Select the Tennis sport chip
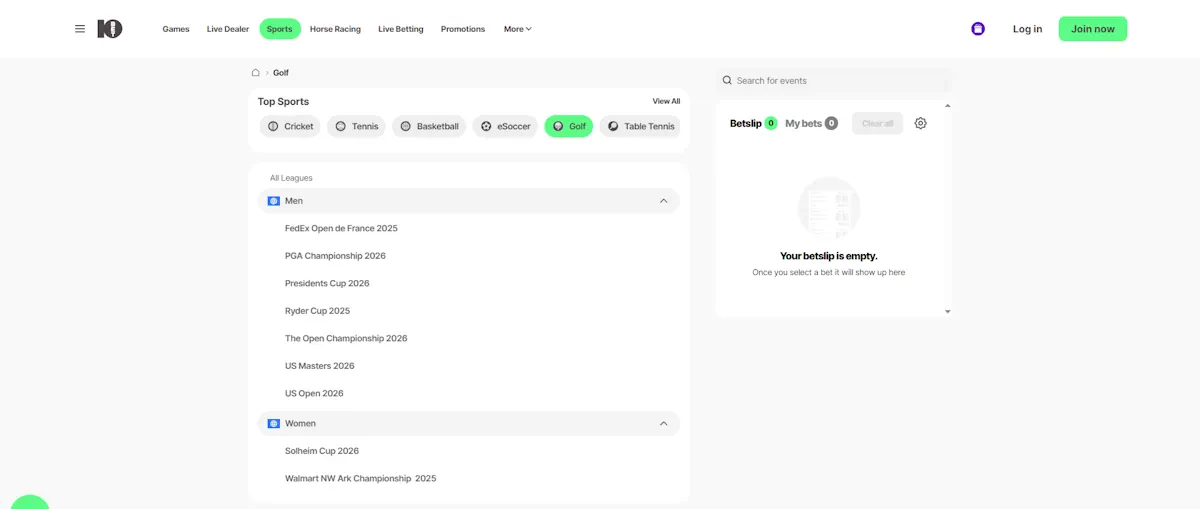Image resolution: width=1200 pixels, height=509 pixels. (x=356, y=127)
